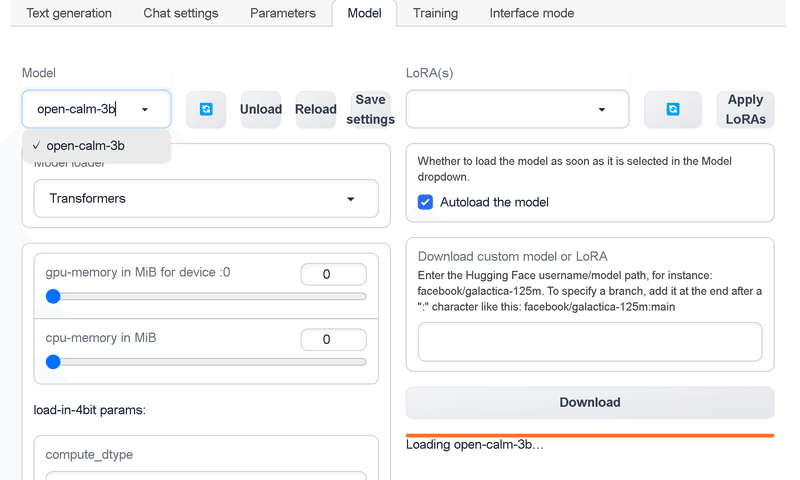Toggle Autoload the model checkbox
This screenshot has height=480, width=800.
tap(426, 202)
